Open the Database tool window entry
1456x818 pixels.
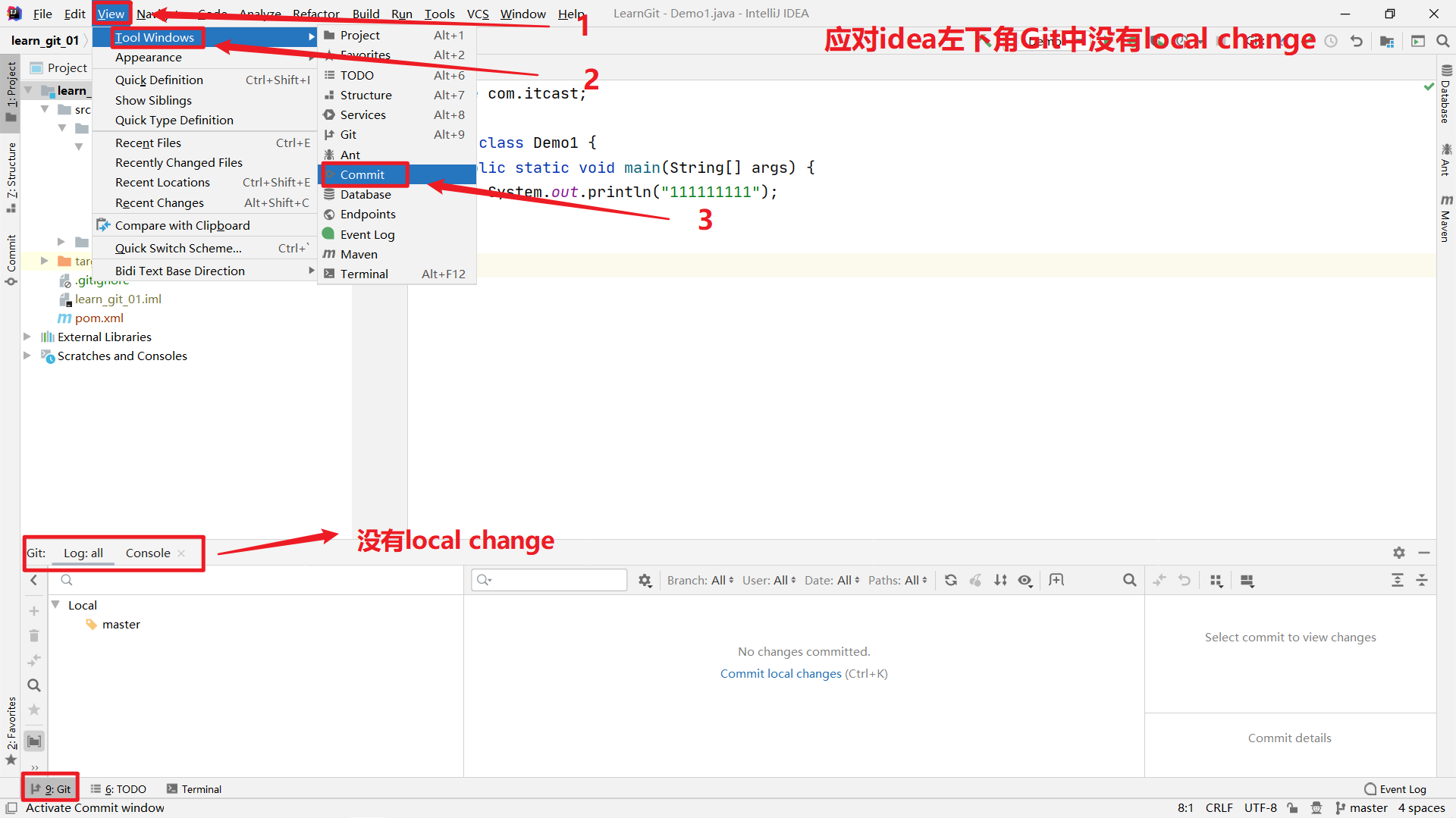point(398,194)
